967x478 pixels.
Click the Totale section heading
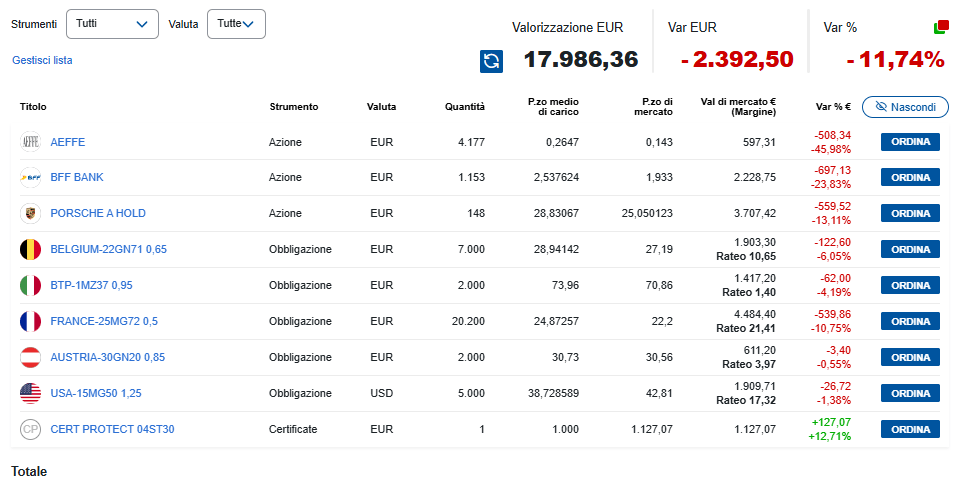click(x=29, y=471)
